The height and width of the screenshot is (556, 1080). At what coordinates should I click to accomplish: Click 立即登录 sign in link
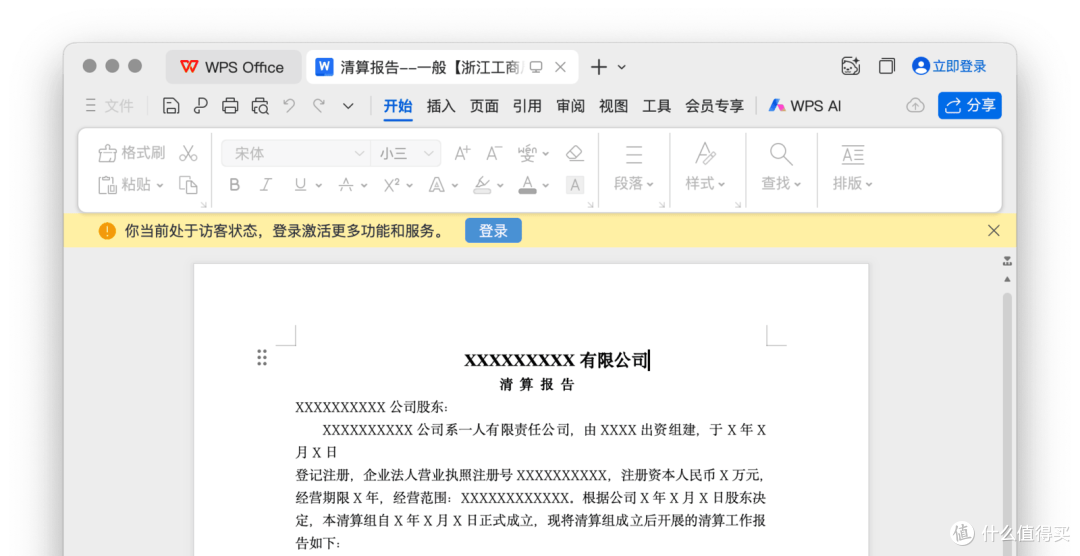pos(949,66)
